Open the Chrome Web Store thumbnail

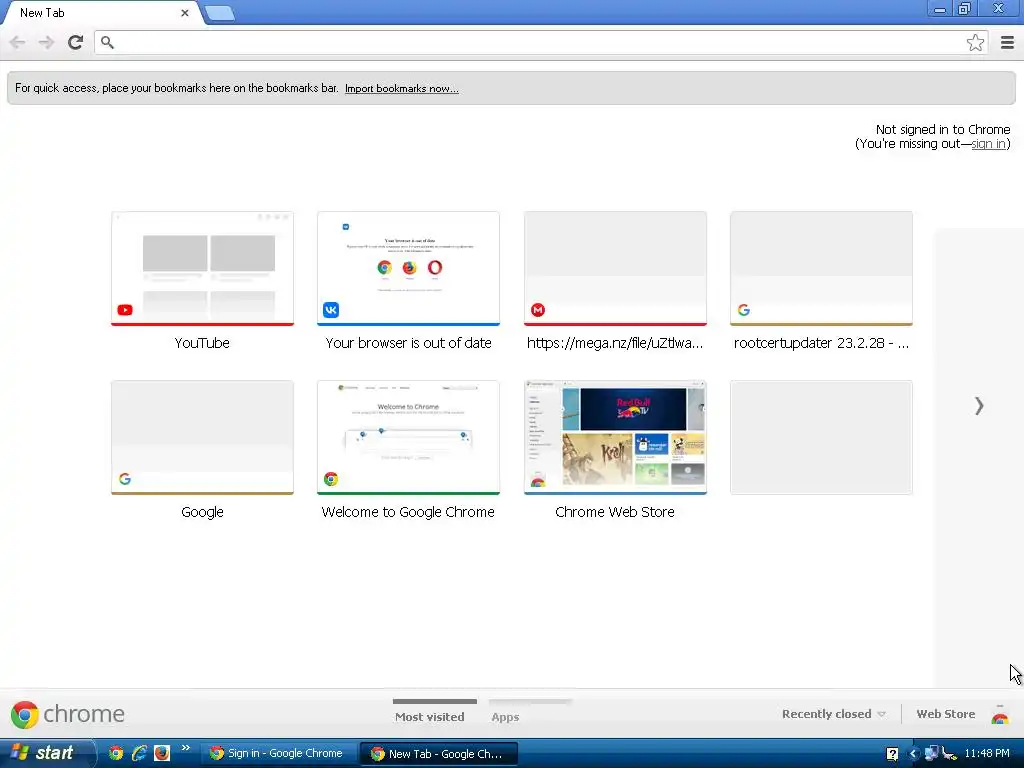[x=615, y=438]
